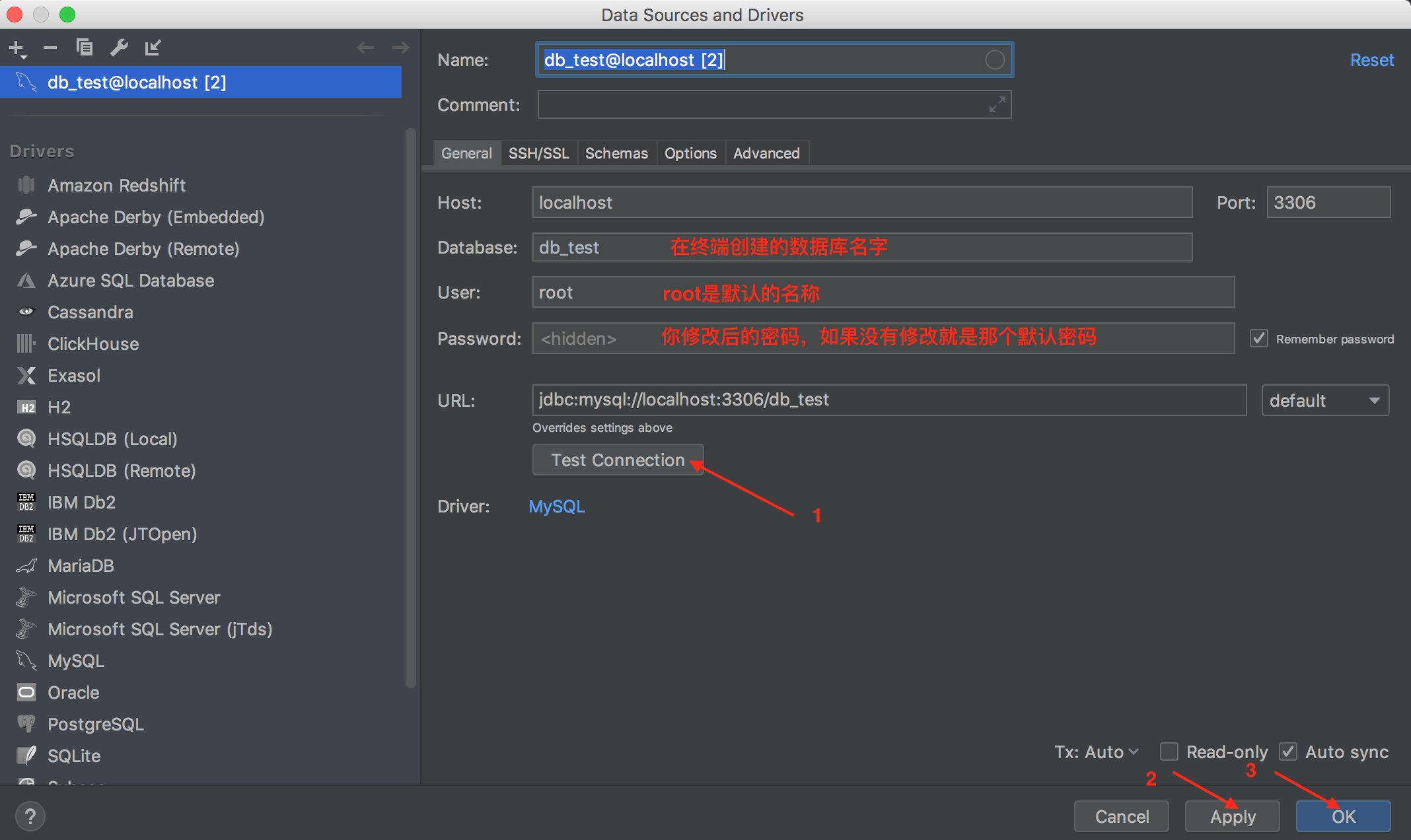1411x840 pixels.
Task: Enable the Read-only checkbox
Action: point(1169,752)
